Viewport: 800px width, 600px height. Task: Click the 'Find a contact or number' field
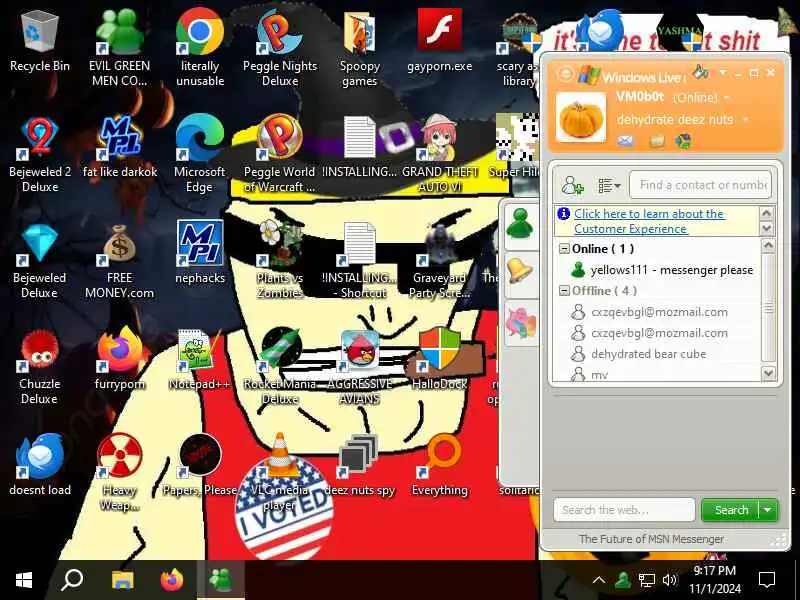[700, 185]
